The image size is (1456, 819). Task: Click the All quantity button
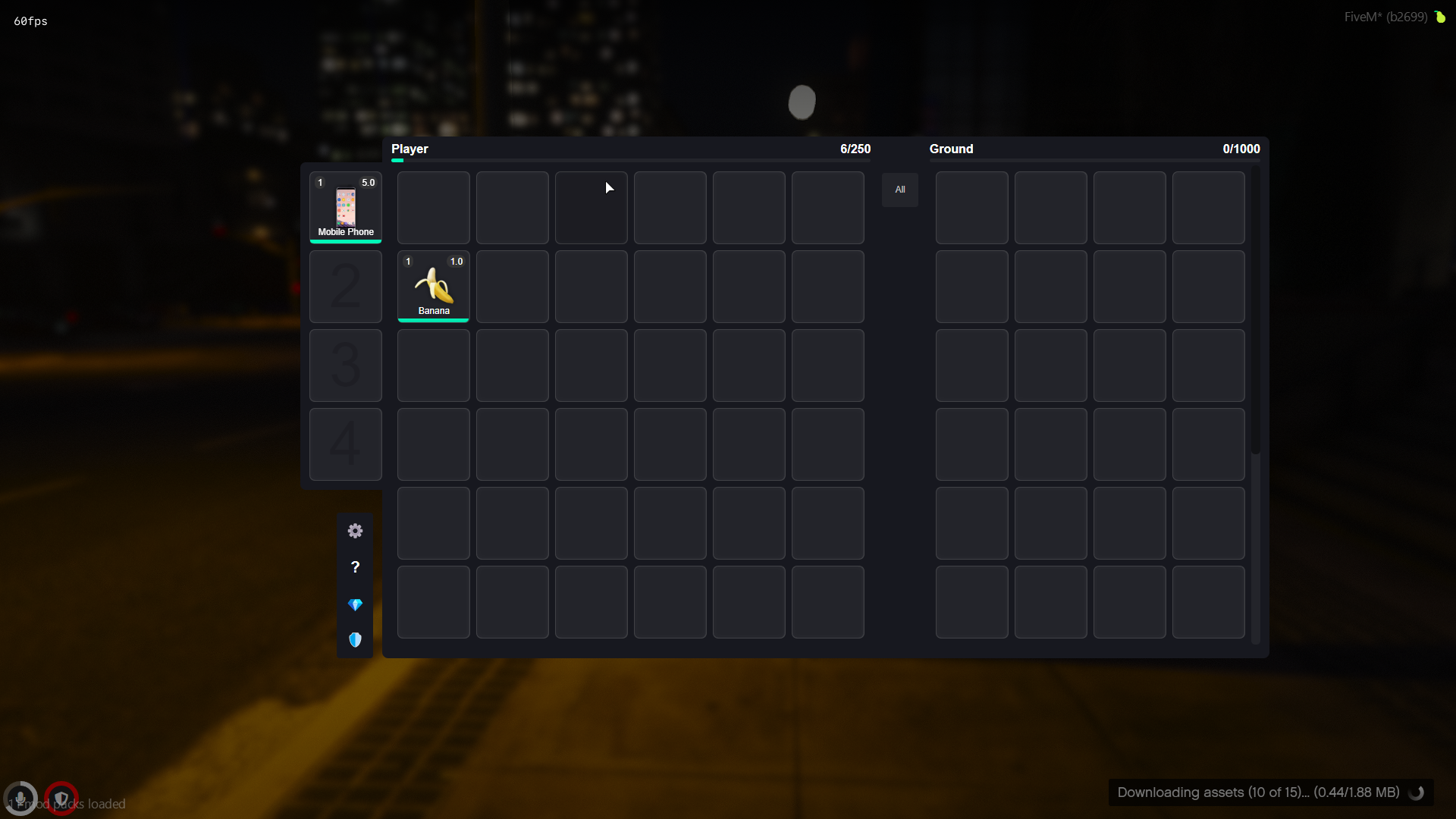[x=900, y=190]
